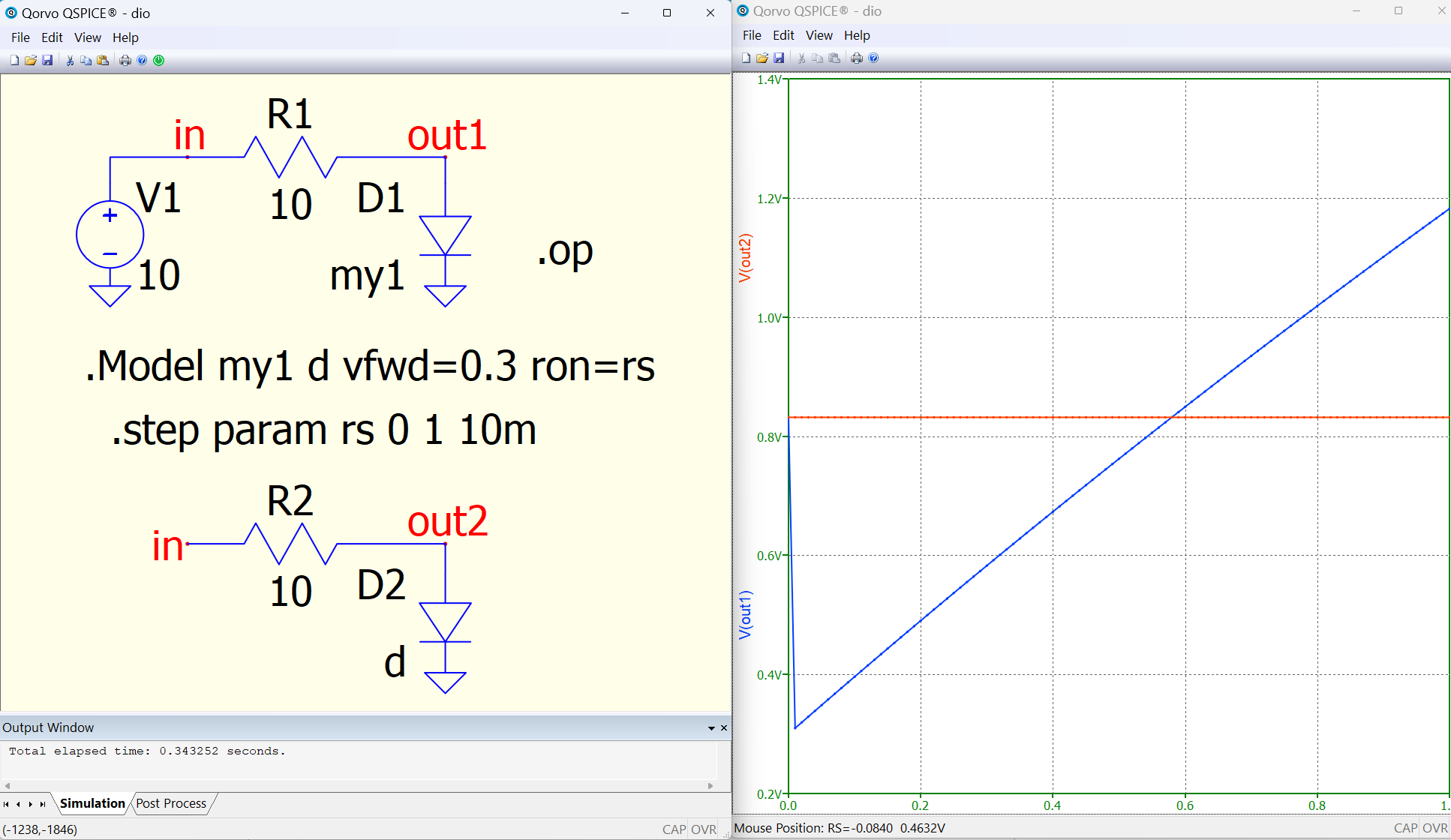Click Mouse Position status bar readout
Viewport: 1451px width, 840px height.
tap(840, 828)
